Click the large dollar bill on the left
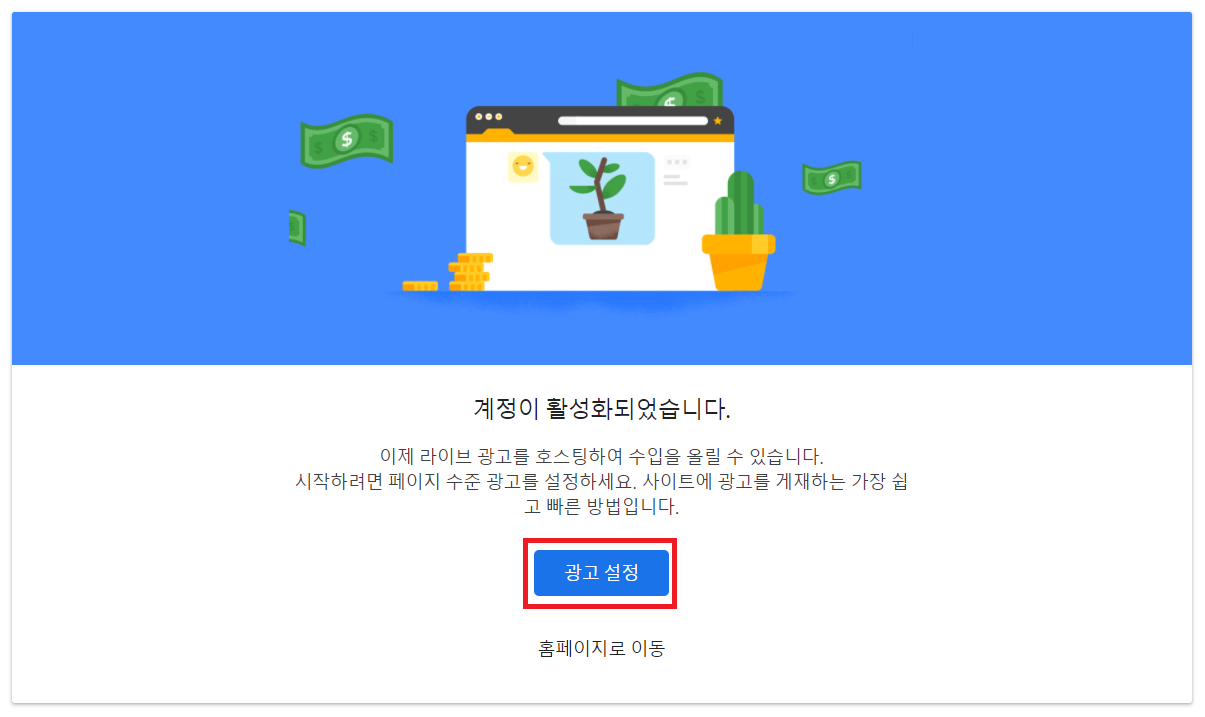This screenshot has width=1205, height=717. tap(347, 141)
